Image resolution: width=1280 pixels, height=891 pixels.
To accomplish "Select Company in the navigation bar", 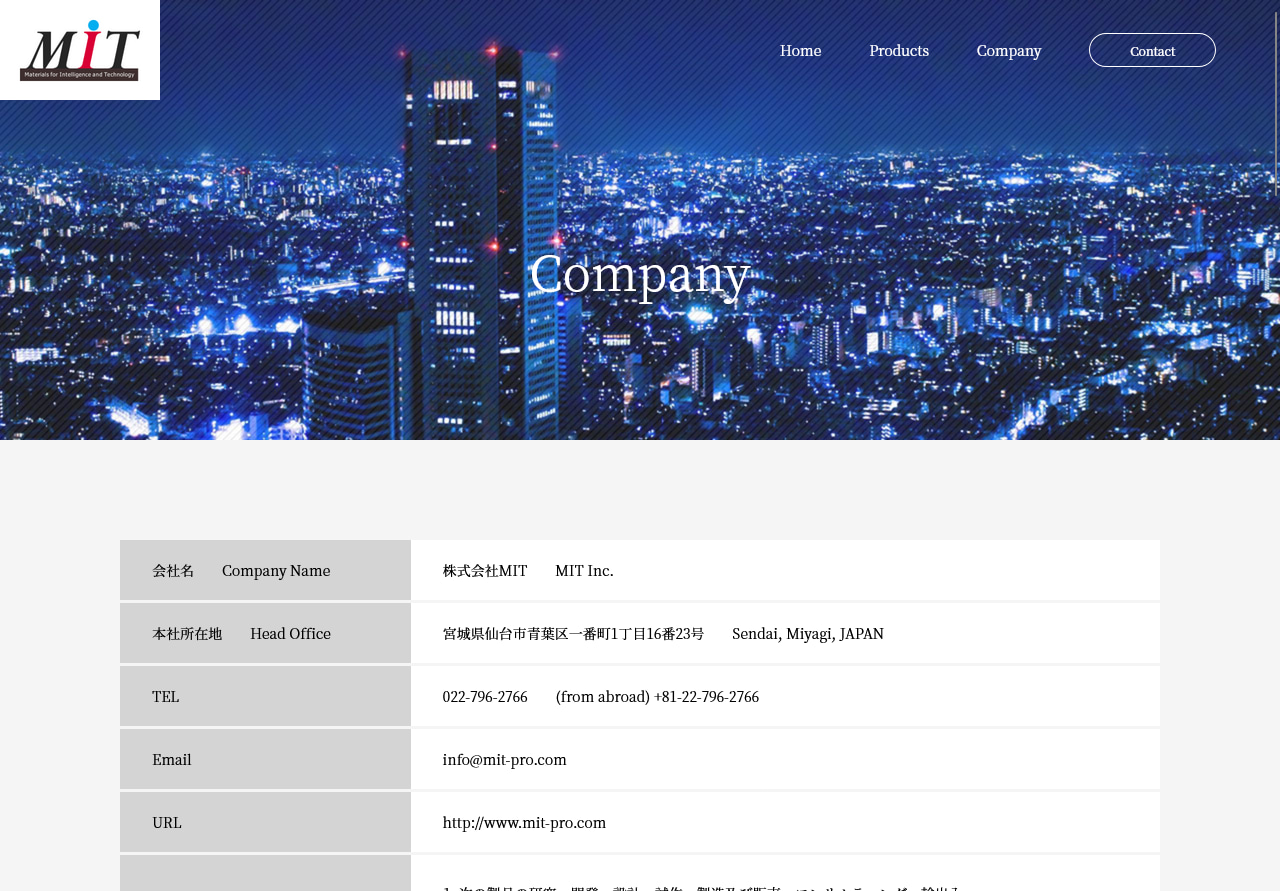I will tap(1009, 51).
